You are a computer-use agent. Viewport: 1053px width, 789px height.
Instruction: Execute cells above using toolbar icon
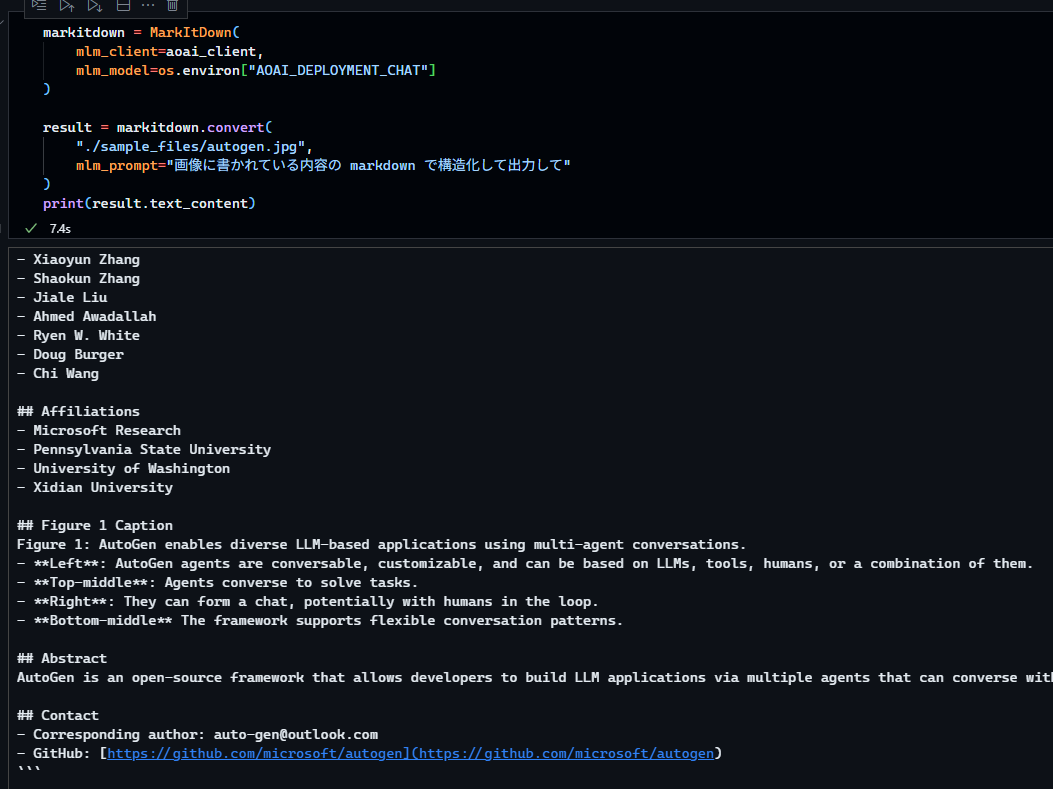click(66, 5)
